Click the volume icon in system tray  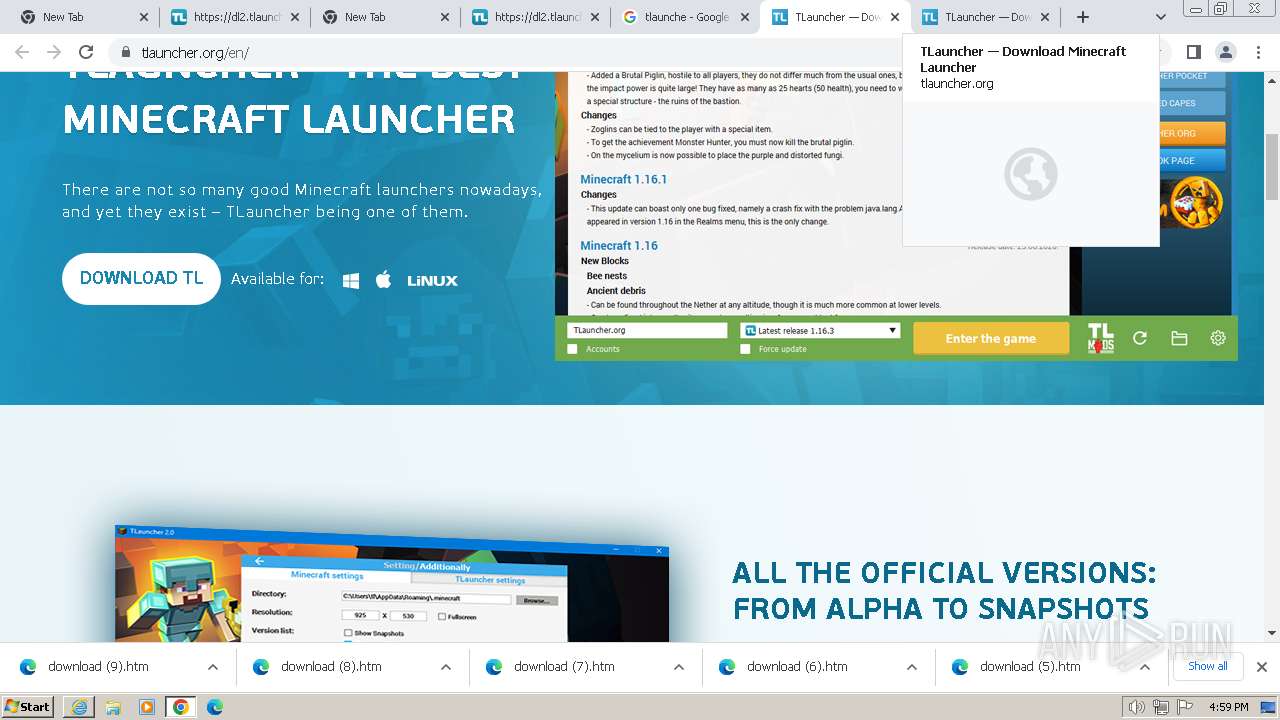(x=1137, y=707)
